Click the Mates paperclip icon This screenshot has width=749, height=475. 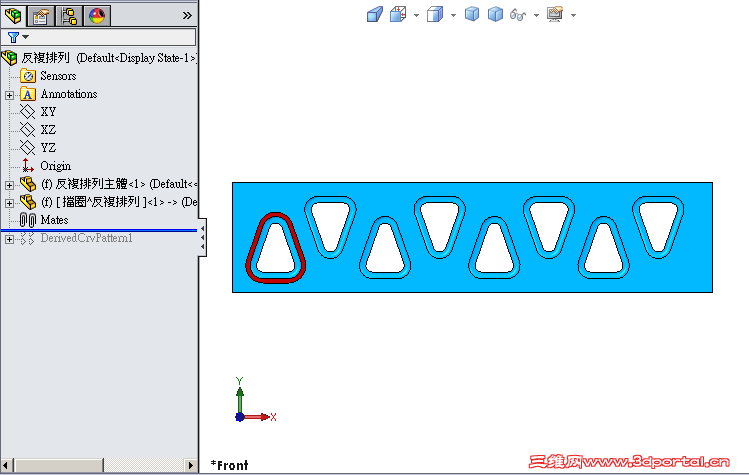(28, 220)
